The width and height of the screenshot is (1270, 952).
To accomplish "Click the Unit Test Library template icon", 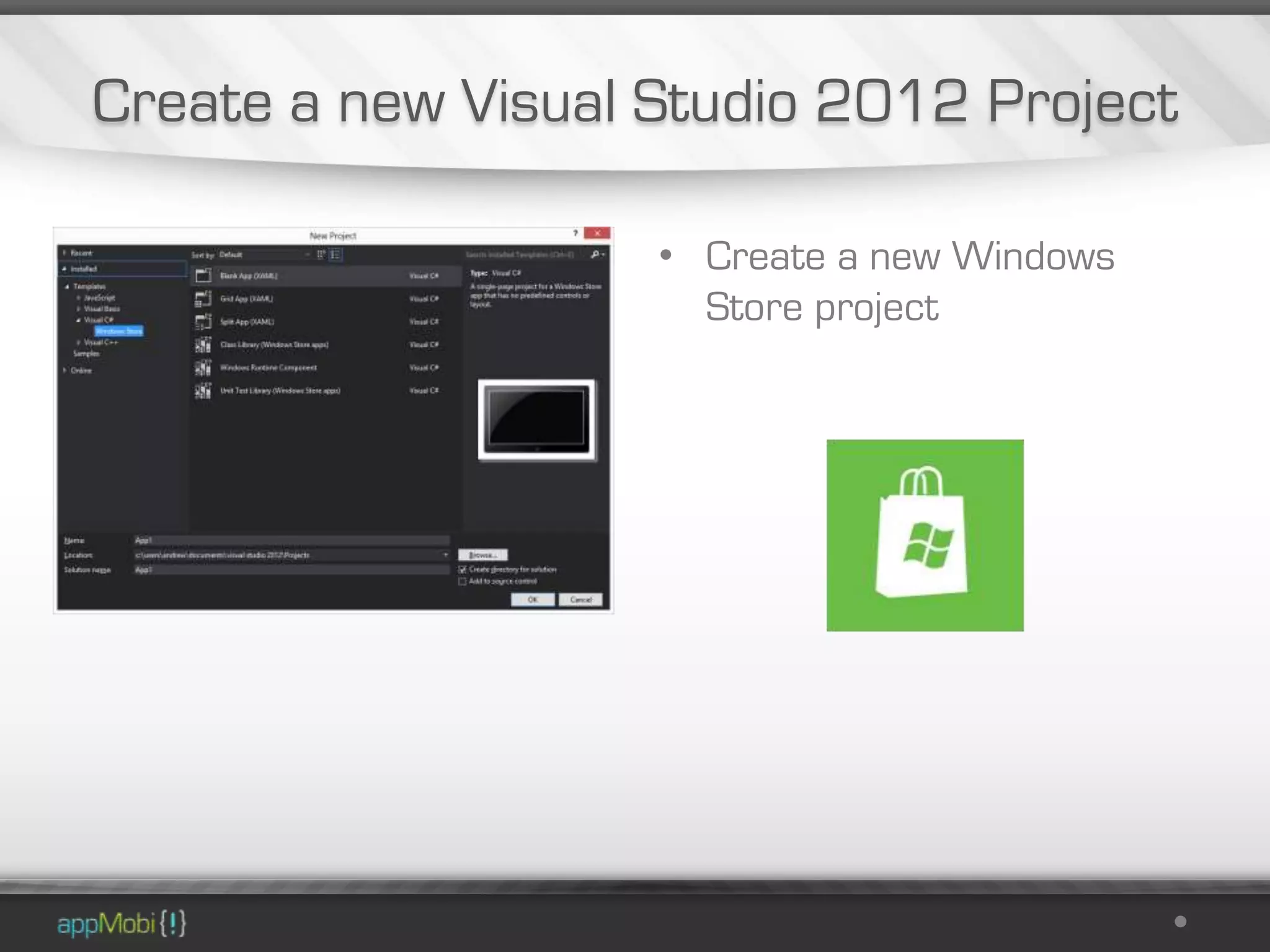I will pos(203,390).
